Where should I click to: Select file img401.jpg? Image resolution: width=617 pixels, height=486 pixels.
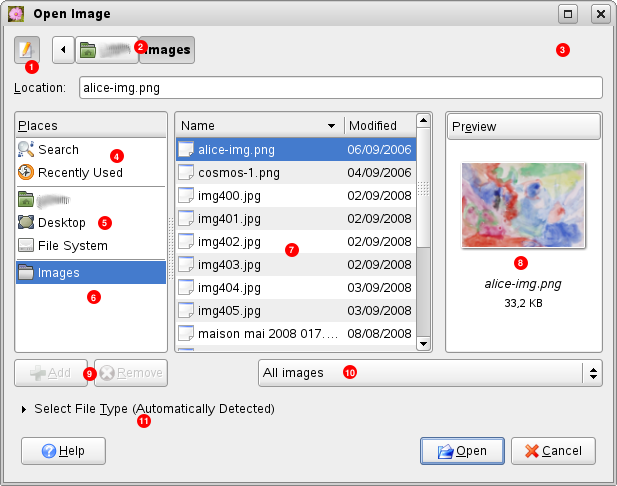(296, 218)
